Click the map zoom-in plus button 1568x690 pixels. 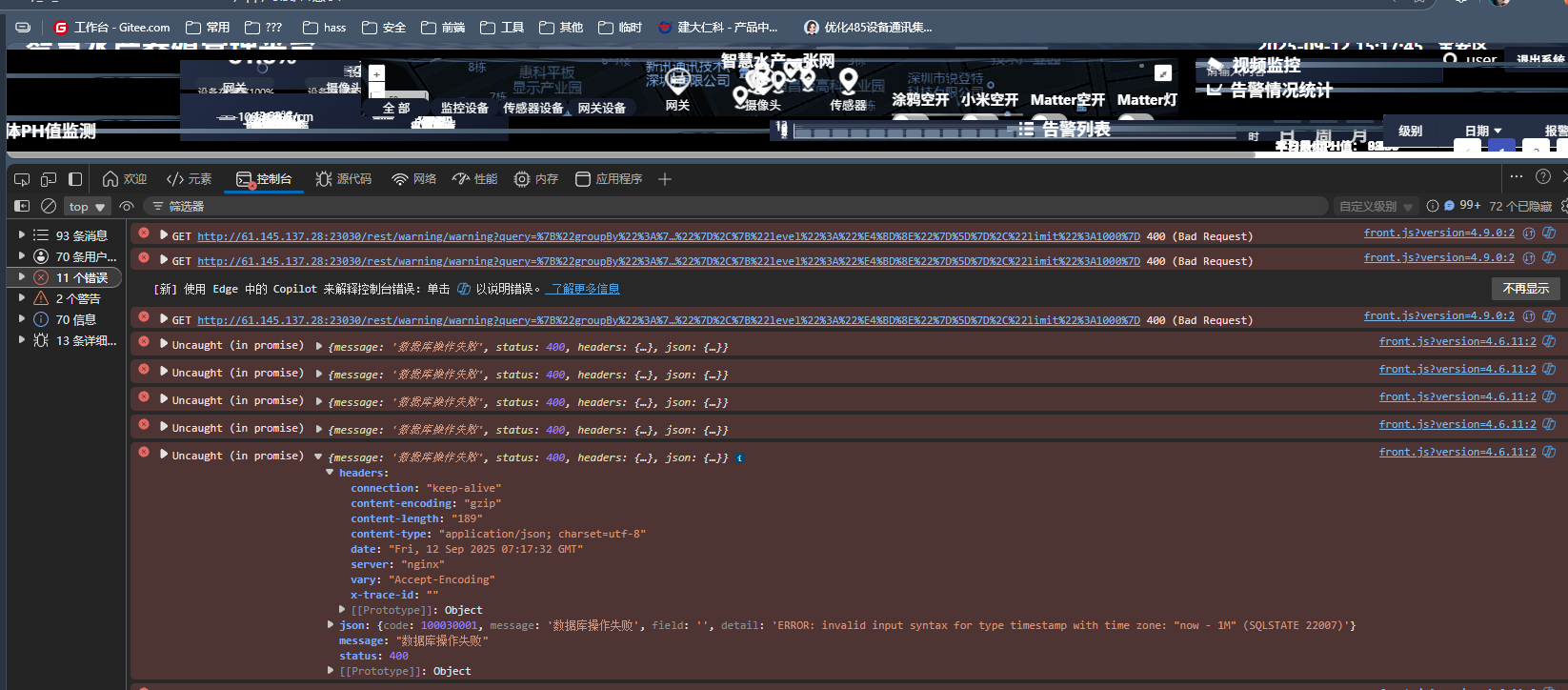pyautogui.click(x=376, y=73)
